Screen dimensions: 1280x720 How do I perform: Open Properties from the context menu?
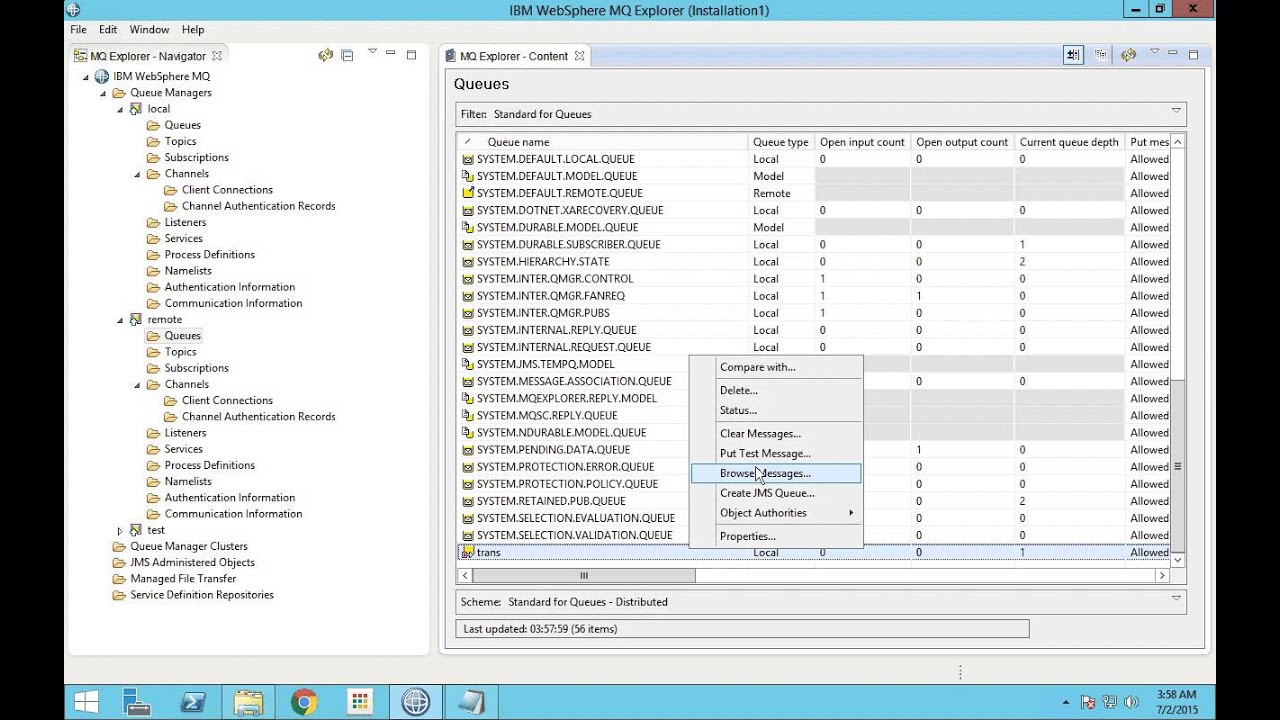point(776,536)
